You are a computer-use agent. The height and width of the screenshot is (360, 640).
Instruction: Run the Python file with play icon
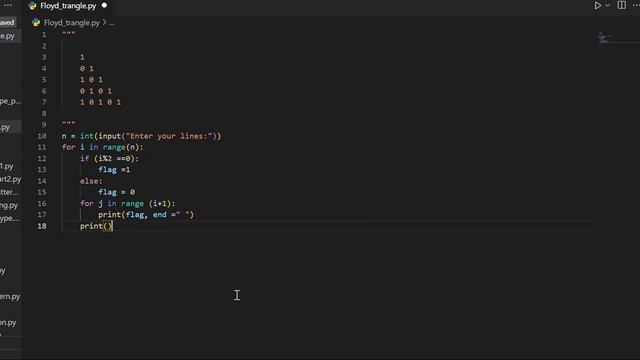tap(598, 5)
